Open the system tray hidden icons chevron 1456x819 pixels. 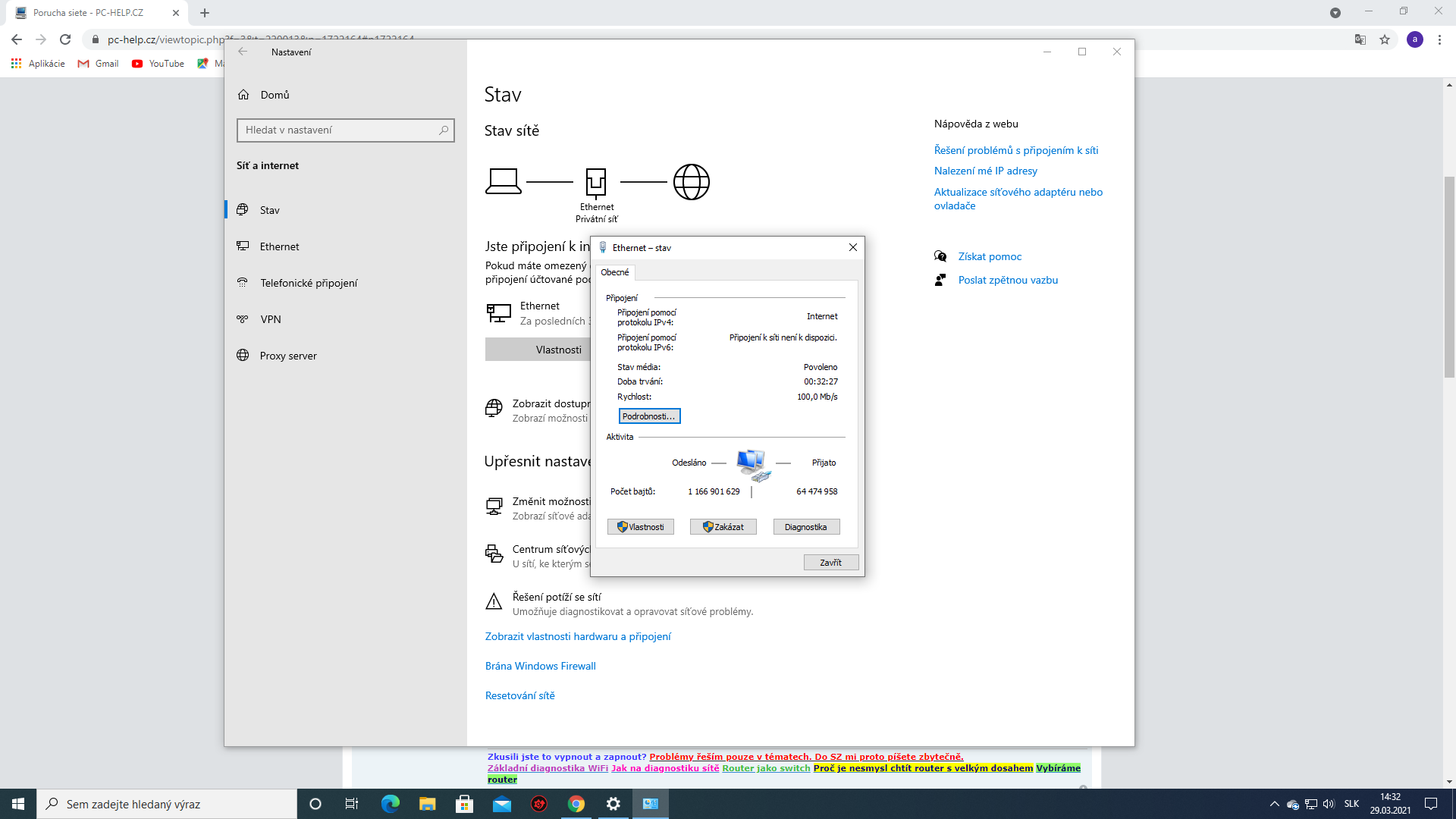click(1274, 804)
